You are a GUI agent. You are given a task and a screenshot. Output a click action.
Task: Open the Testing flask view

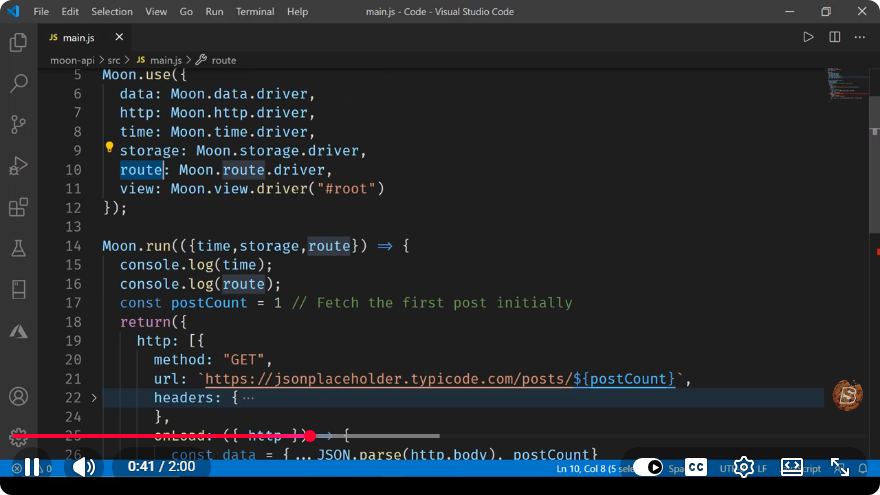tap(19, 248)
